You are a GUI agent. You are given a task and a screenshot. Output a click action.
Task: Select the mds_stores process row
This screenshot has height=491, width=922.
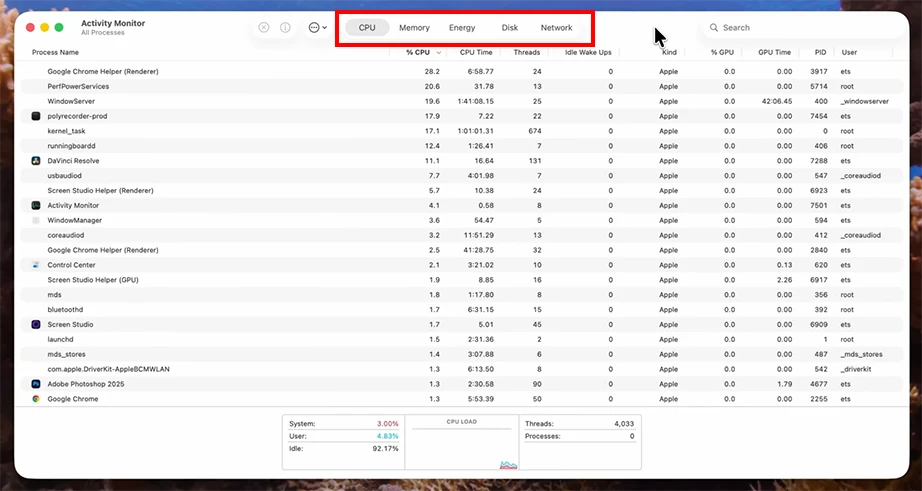click(x=462, y=355)
